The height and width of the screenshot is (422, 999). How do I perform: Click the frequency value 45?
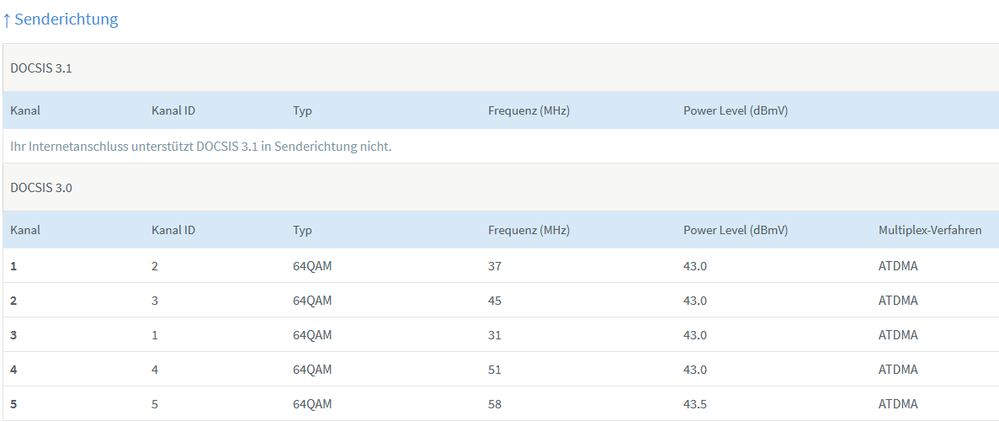(495, 301)
